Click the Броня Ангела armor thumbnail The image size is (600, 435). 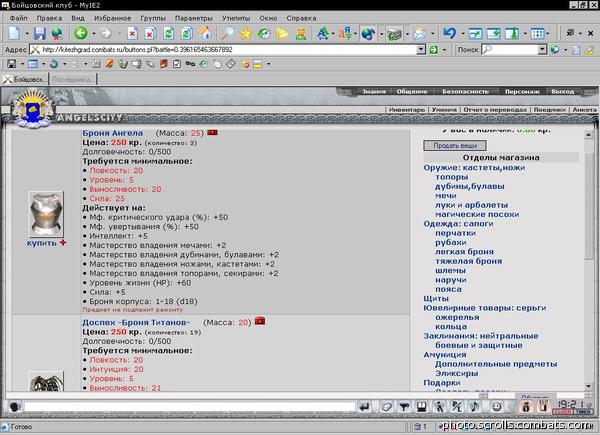click(46, 215)
